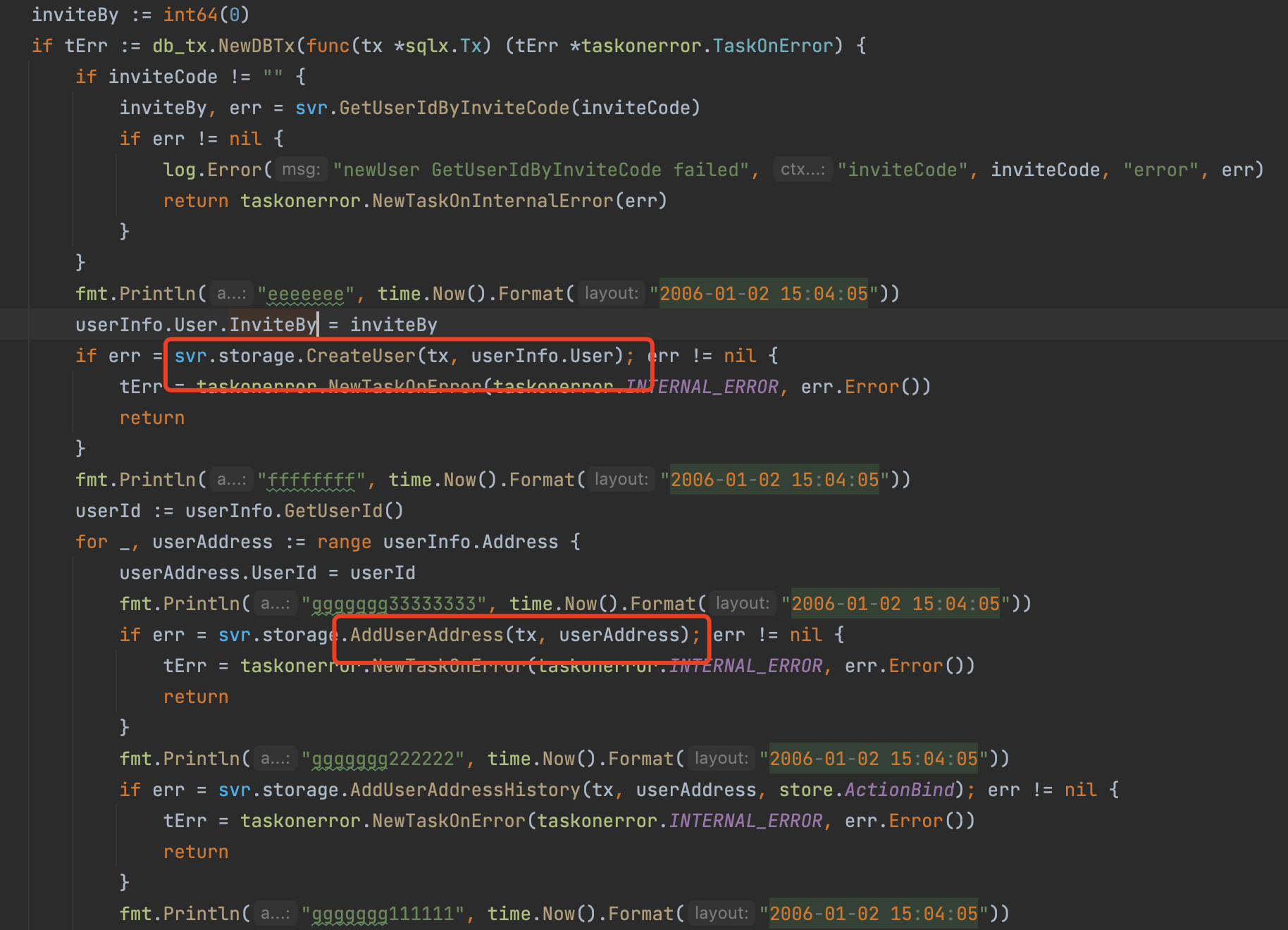Click the store.ActionBind constant
This screenshot has height=930, width=1288.
point(900,790)
